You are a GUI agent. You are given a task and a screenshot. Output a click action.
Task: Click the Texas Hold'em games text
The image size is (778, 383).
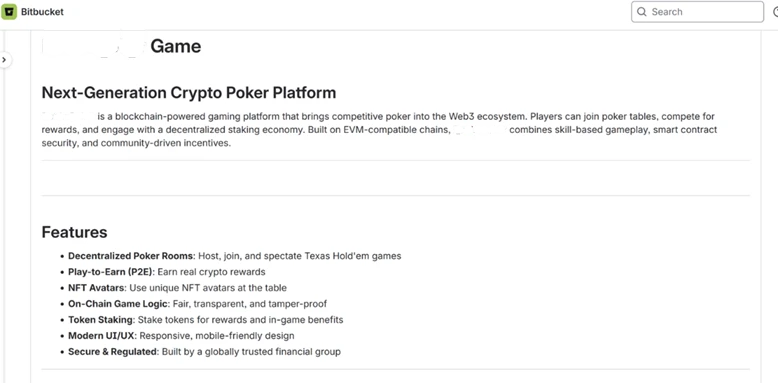point(353,256)
